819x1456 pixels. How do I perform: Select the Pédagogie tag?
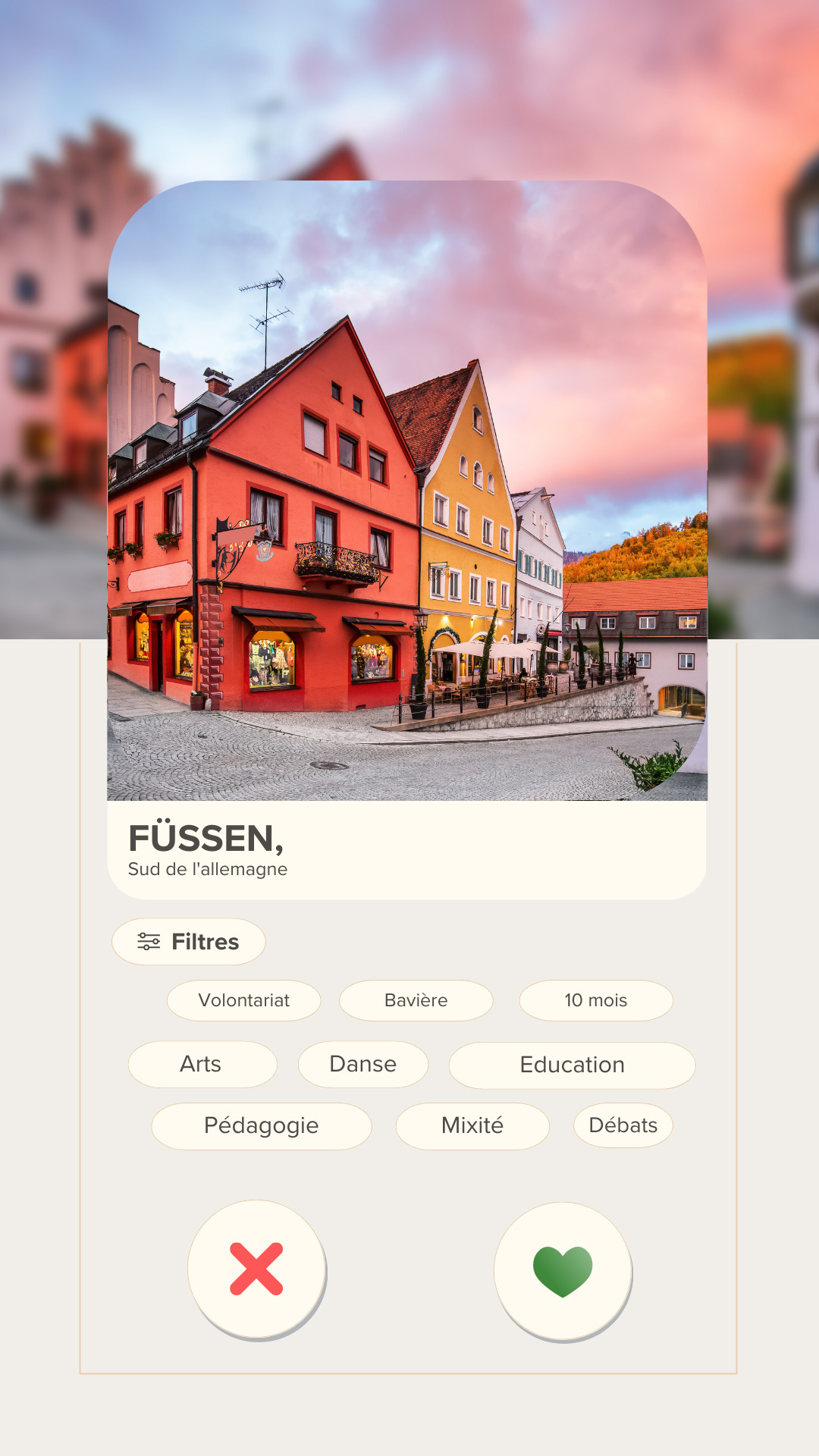click(x=262, y=1125)
